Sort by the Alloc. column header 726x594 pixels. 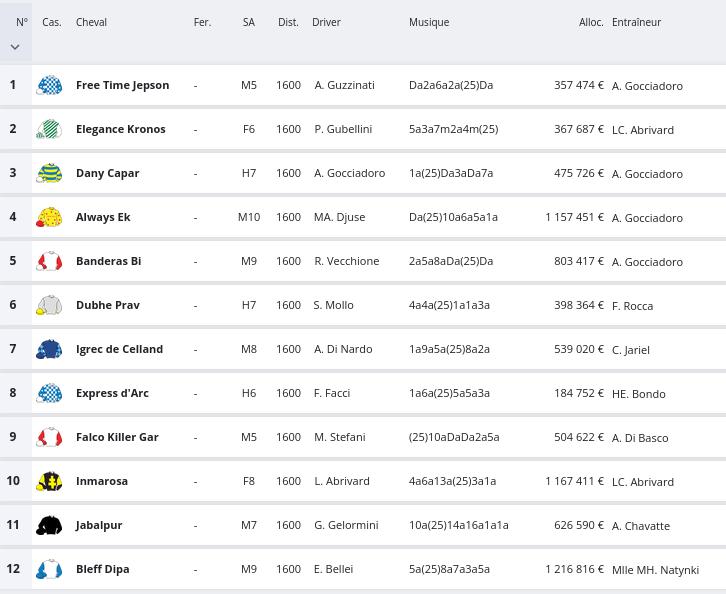[x=590, y=22]
